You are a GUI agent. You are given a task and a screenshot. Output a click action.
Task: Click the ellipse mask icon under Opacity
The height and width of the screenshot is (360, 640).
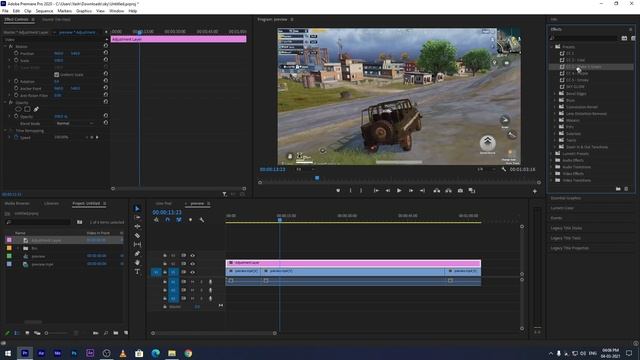(x=18, y=109)
